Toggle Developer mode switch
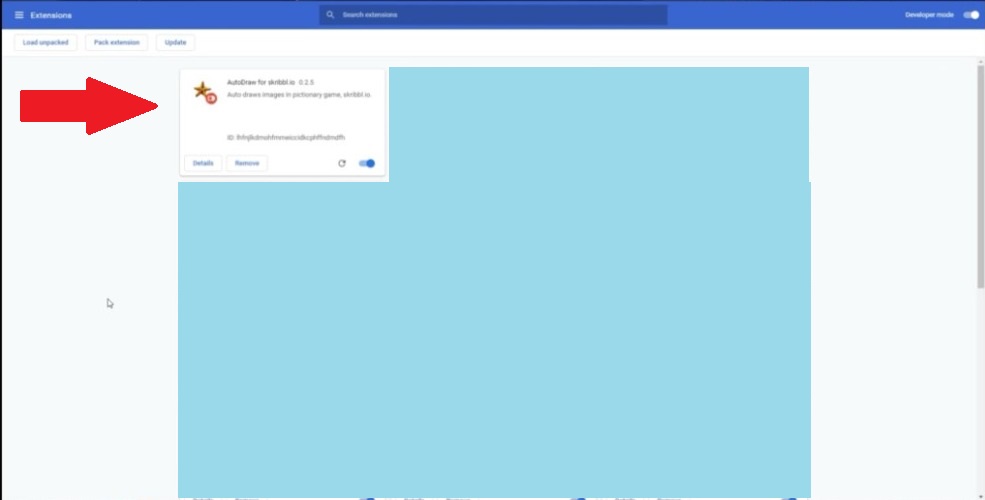 point(971,15)
